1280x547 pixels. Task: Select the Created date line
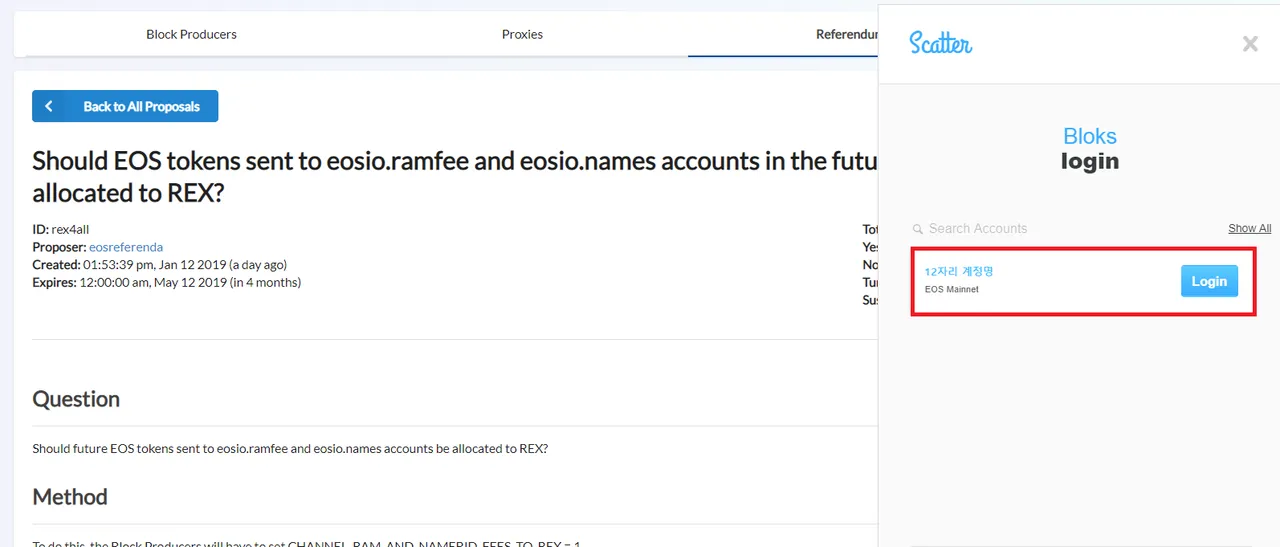click(159, 265)
